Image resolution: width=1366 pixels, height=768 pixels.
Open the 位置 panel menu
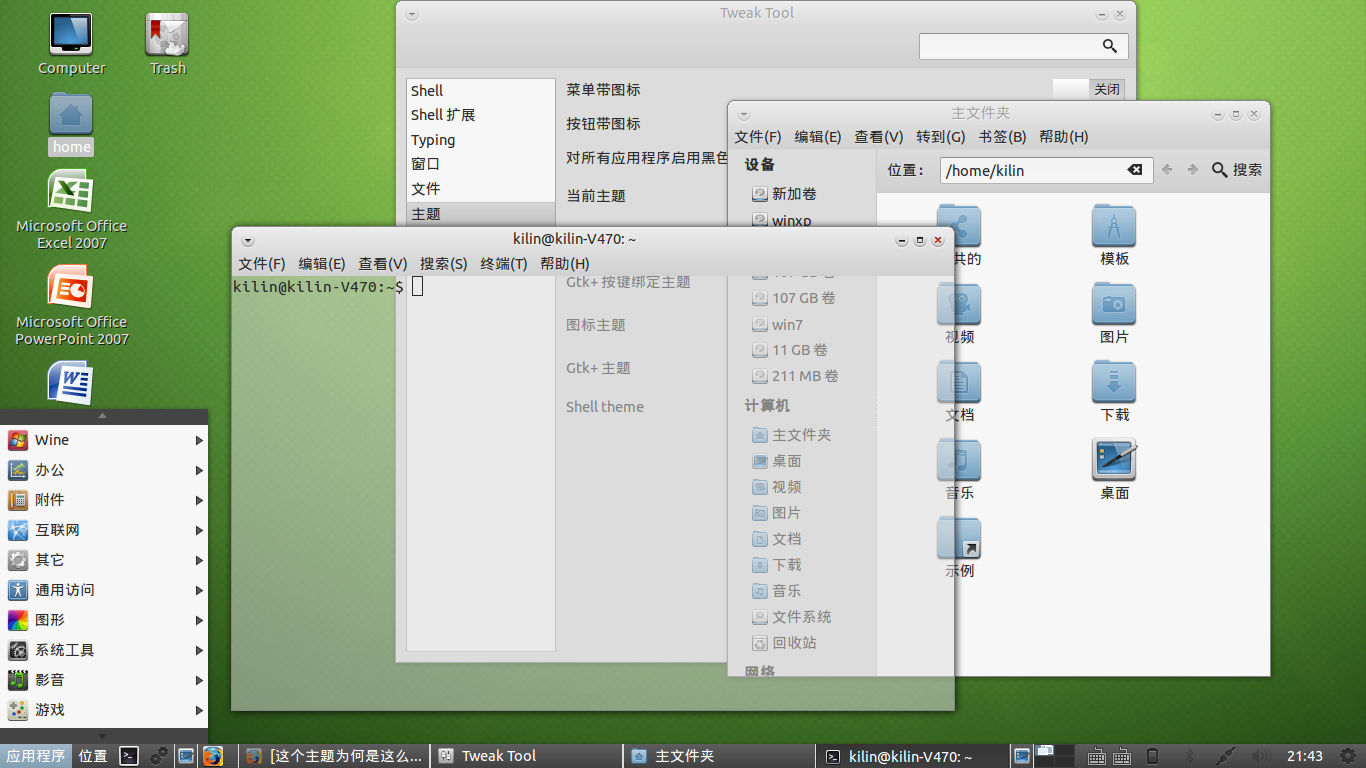tap(93, 756)
